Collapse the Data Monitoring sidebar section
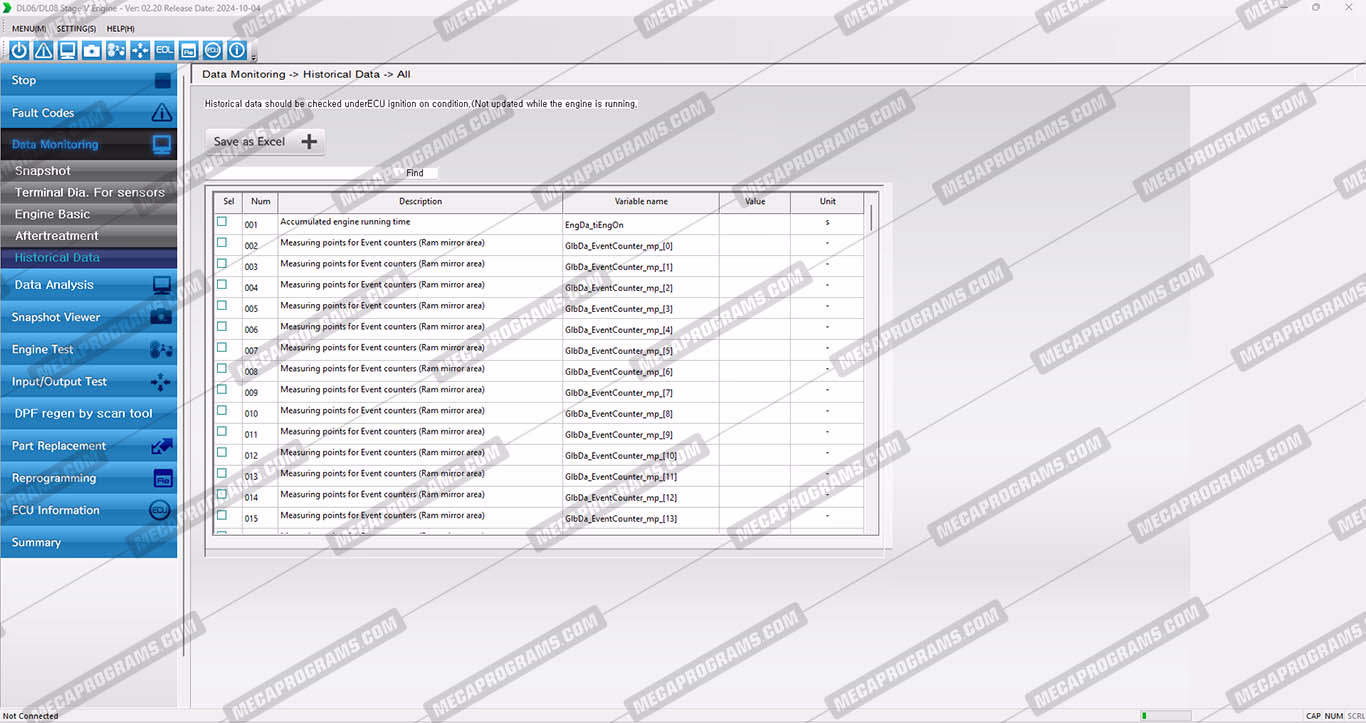This screenshot has height=723, width=1366. click(89, 145)
